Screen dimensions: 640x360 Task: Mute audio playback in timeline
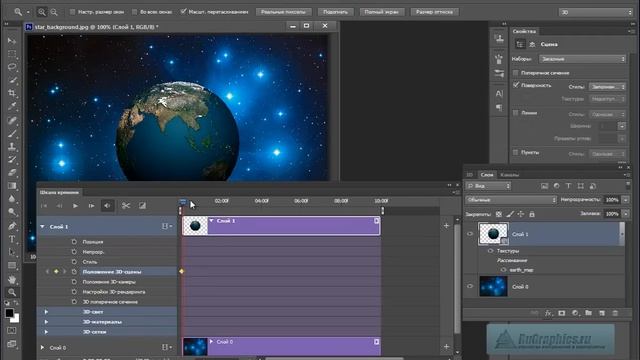107,206
